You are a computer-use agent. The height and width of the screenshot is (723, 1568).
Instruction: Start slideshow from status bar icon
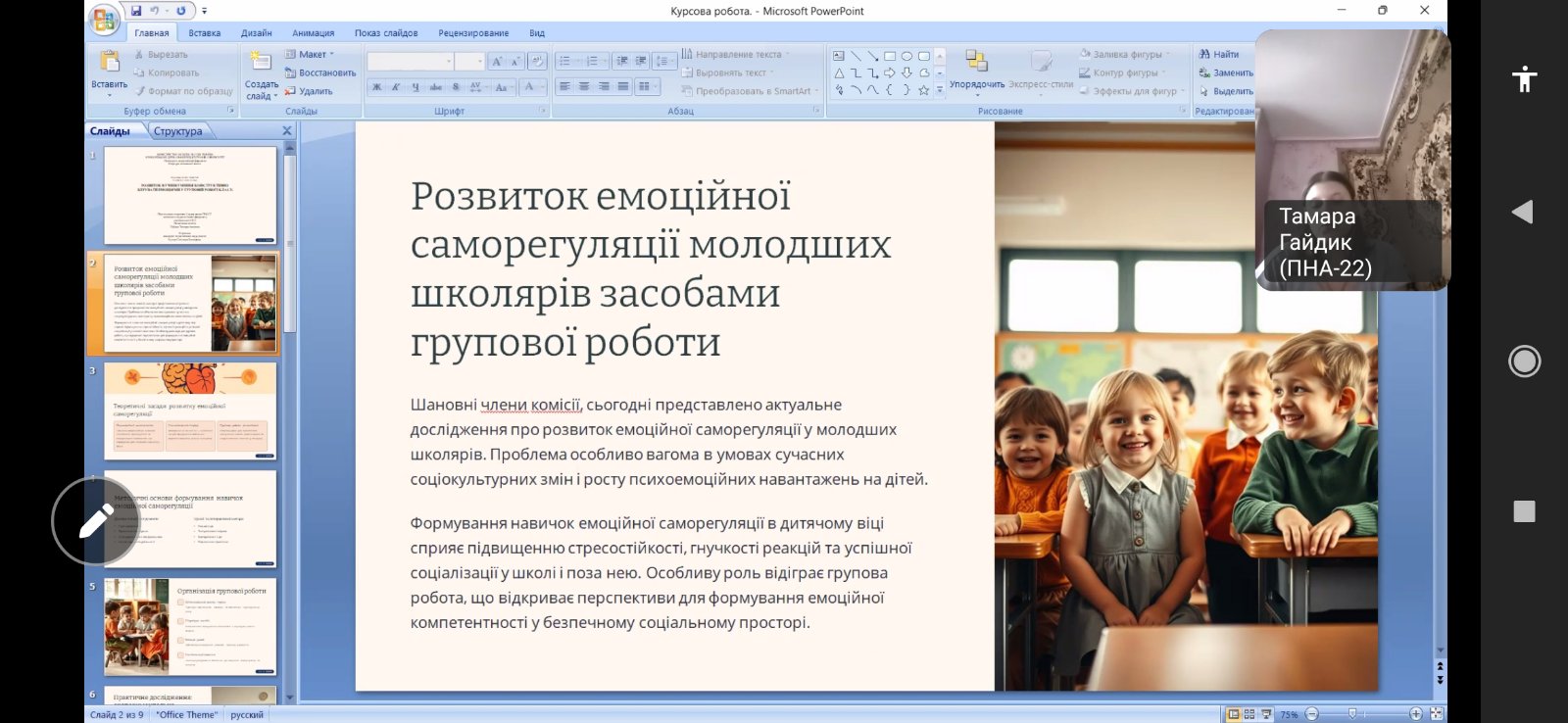(1266, 714)
